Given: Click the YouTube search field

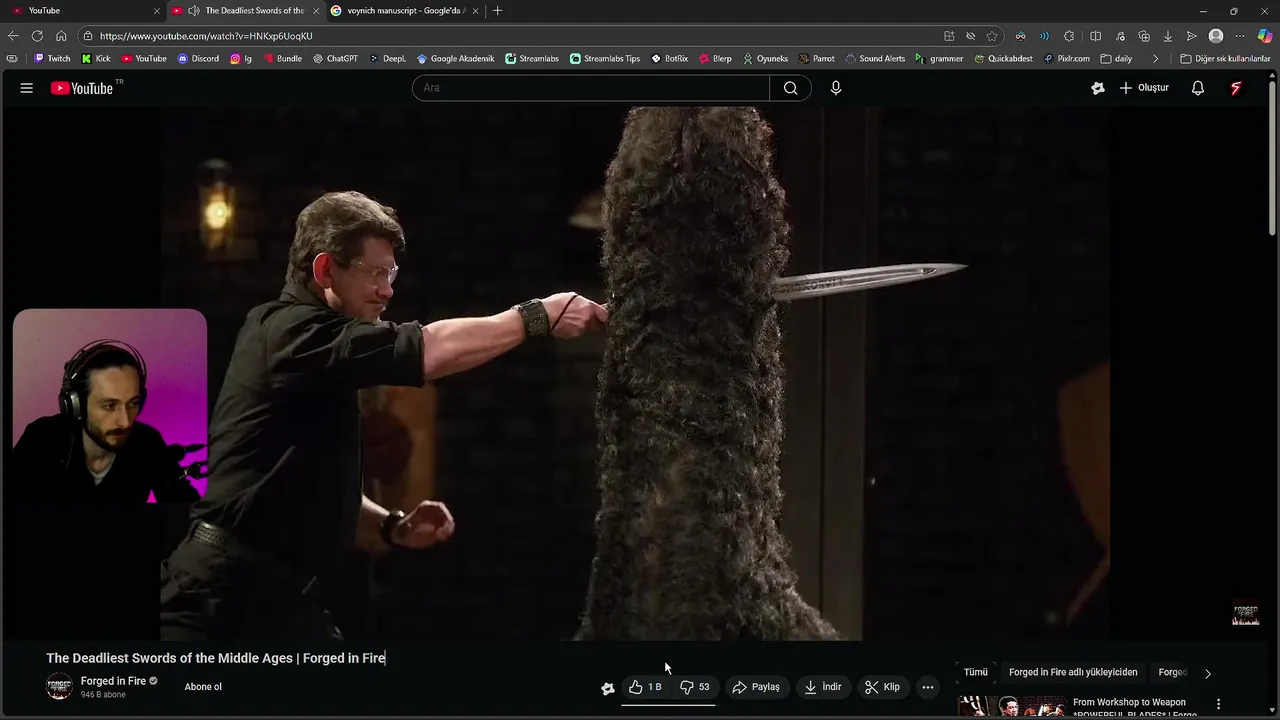Looking at the screenshot, I should coord(590,88).
